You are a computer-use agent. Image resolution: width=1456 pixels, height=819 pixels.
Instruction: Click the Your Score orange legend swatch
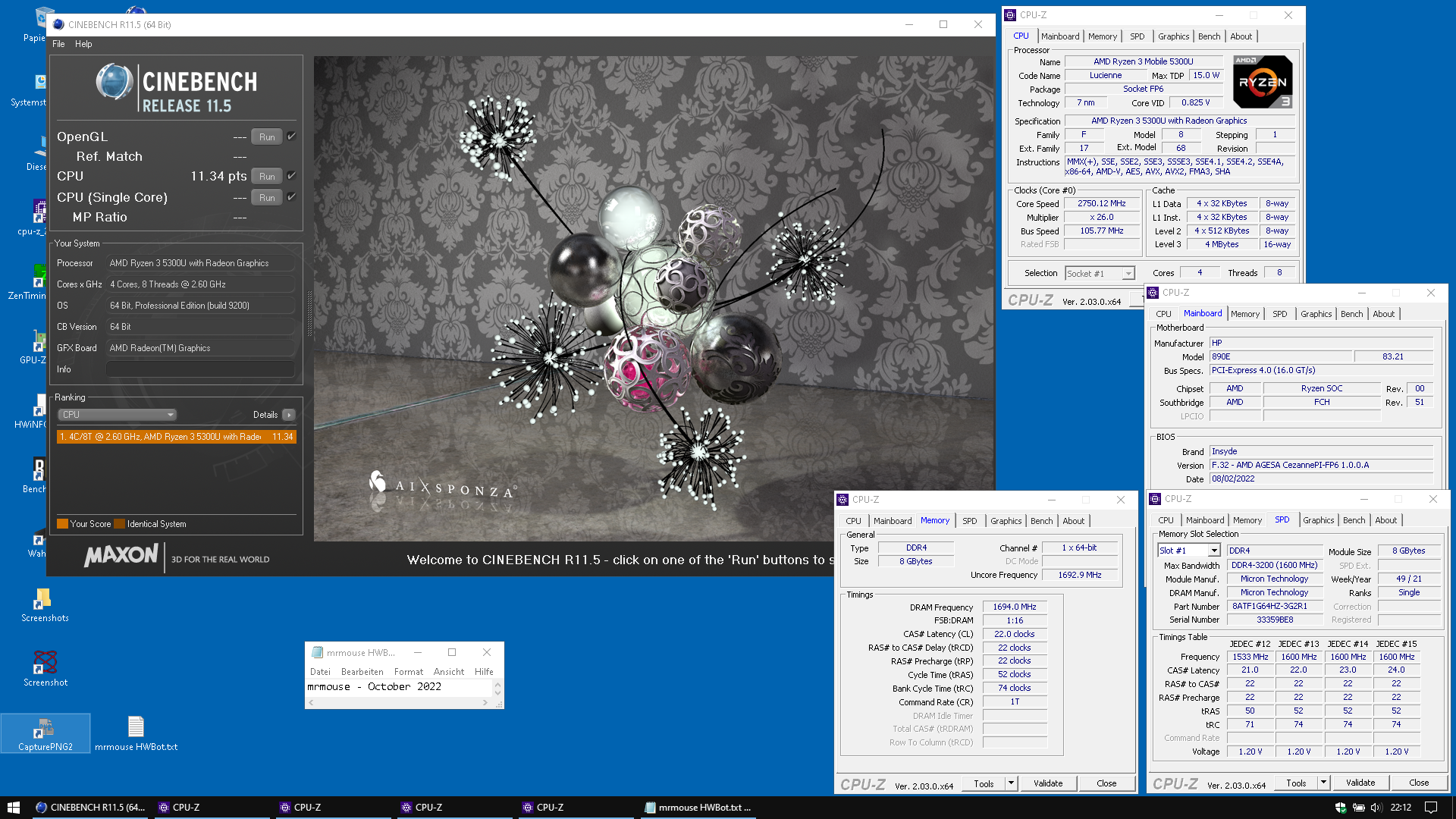point(62,524)
